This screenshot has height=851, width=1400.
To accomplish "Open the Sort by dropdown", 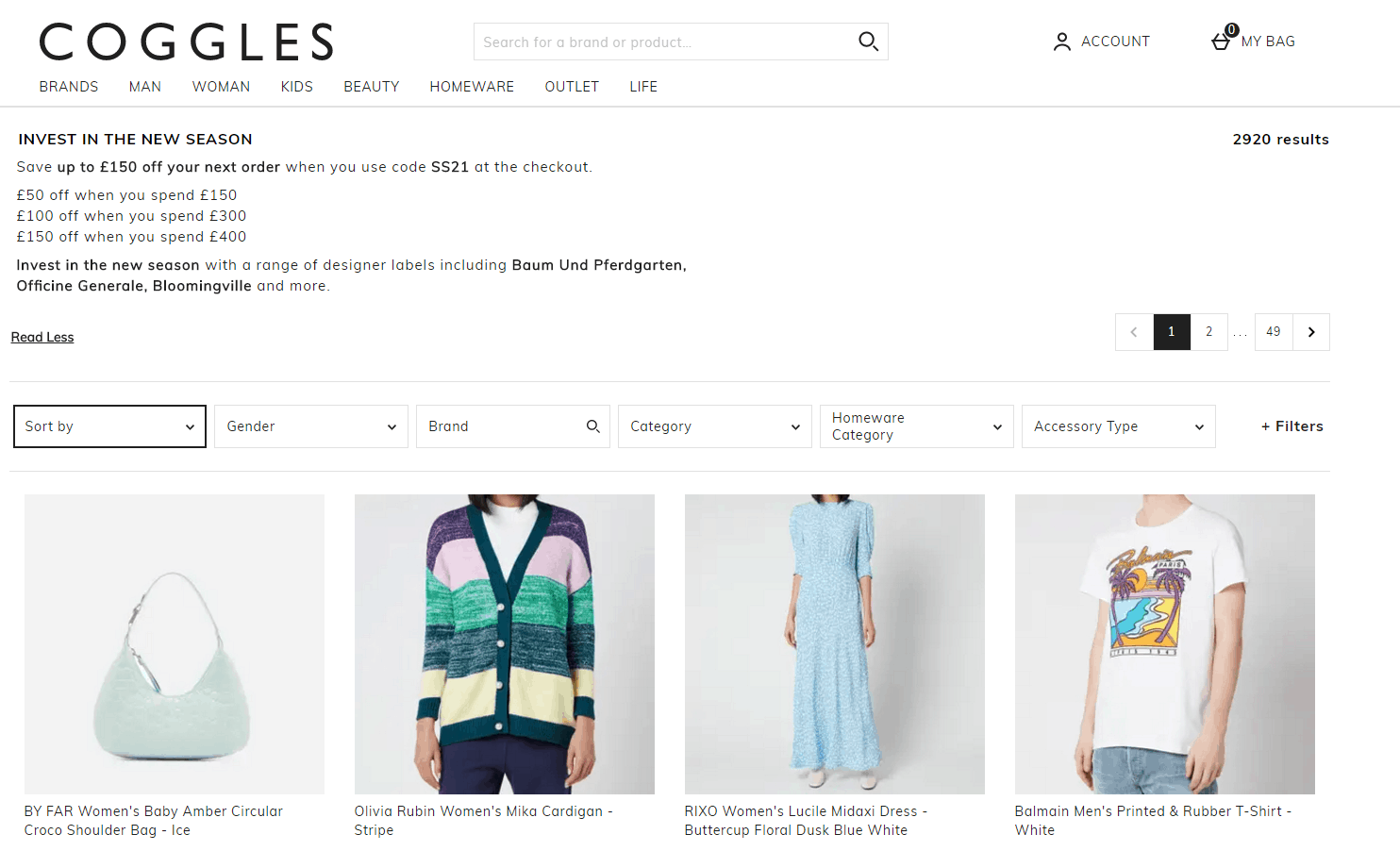I will 109,426.
